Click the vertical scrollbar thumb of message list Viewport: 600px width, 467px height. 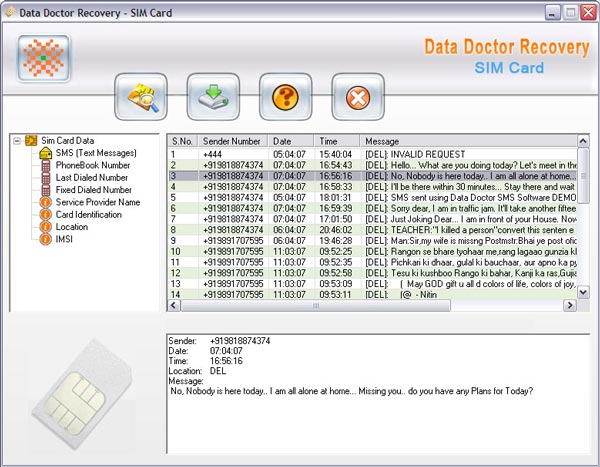tap(583, 176)
